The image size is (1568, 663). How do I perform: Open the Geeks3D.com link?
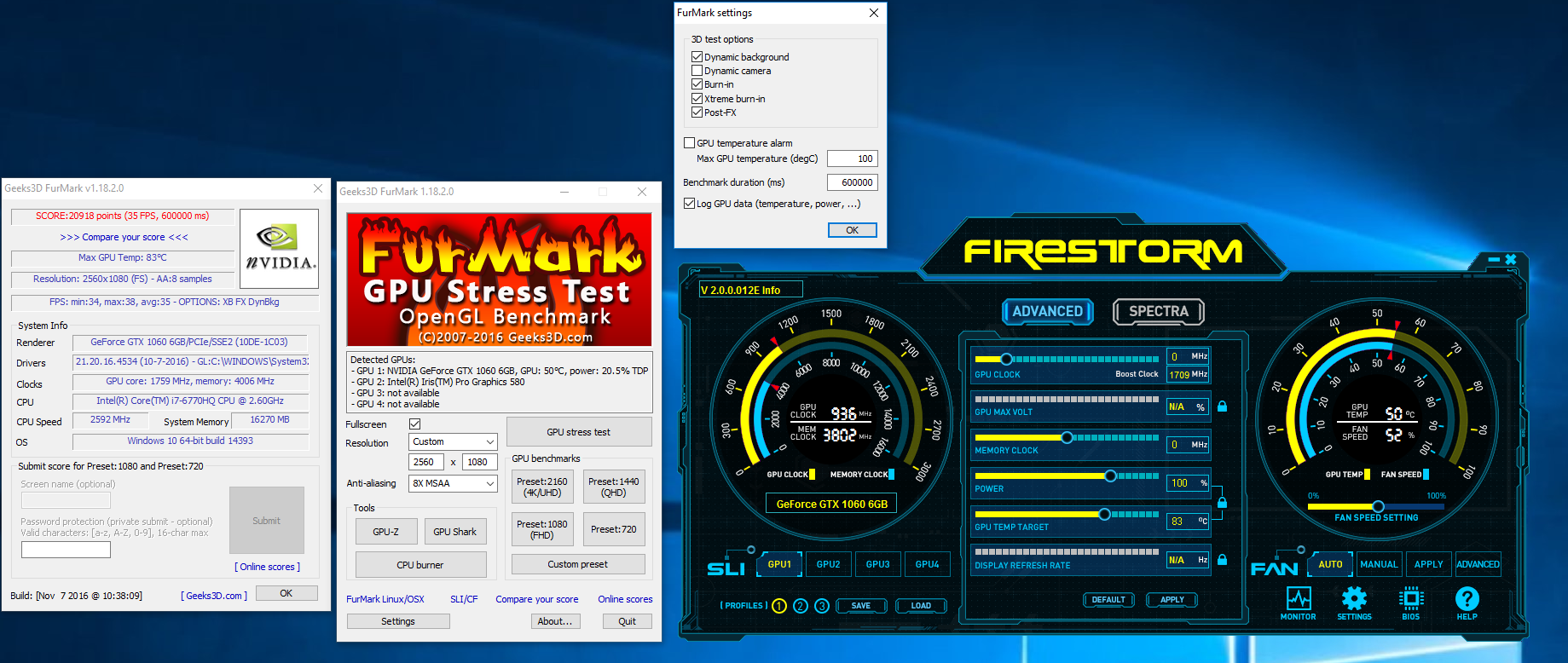click(x=214, y=596)
